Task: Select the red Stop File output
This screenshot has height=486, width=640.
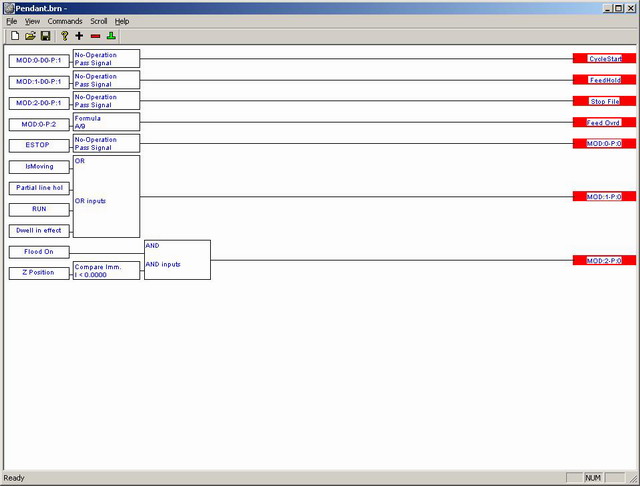Action: (604, 101)
